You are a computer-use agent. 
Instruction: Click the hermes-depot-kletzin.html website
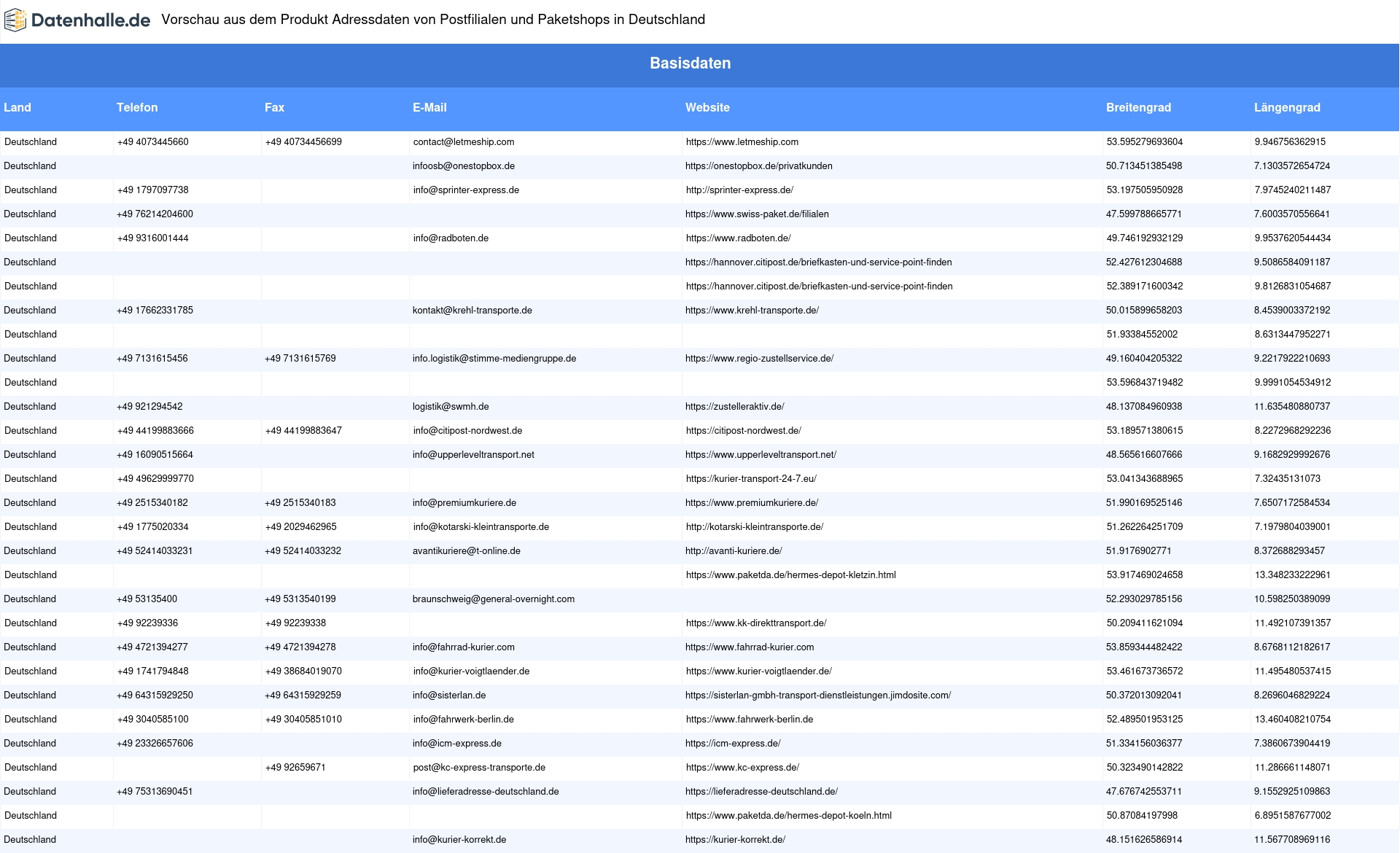791,575
